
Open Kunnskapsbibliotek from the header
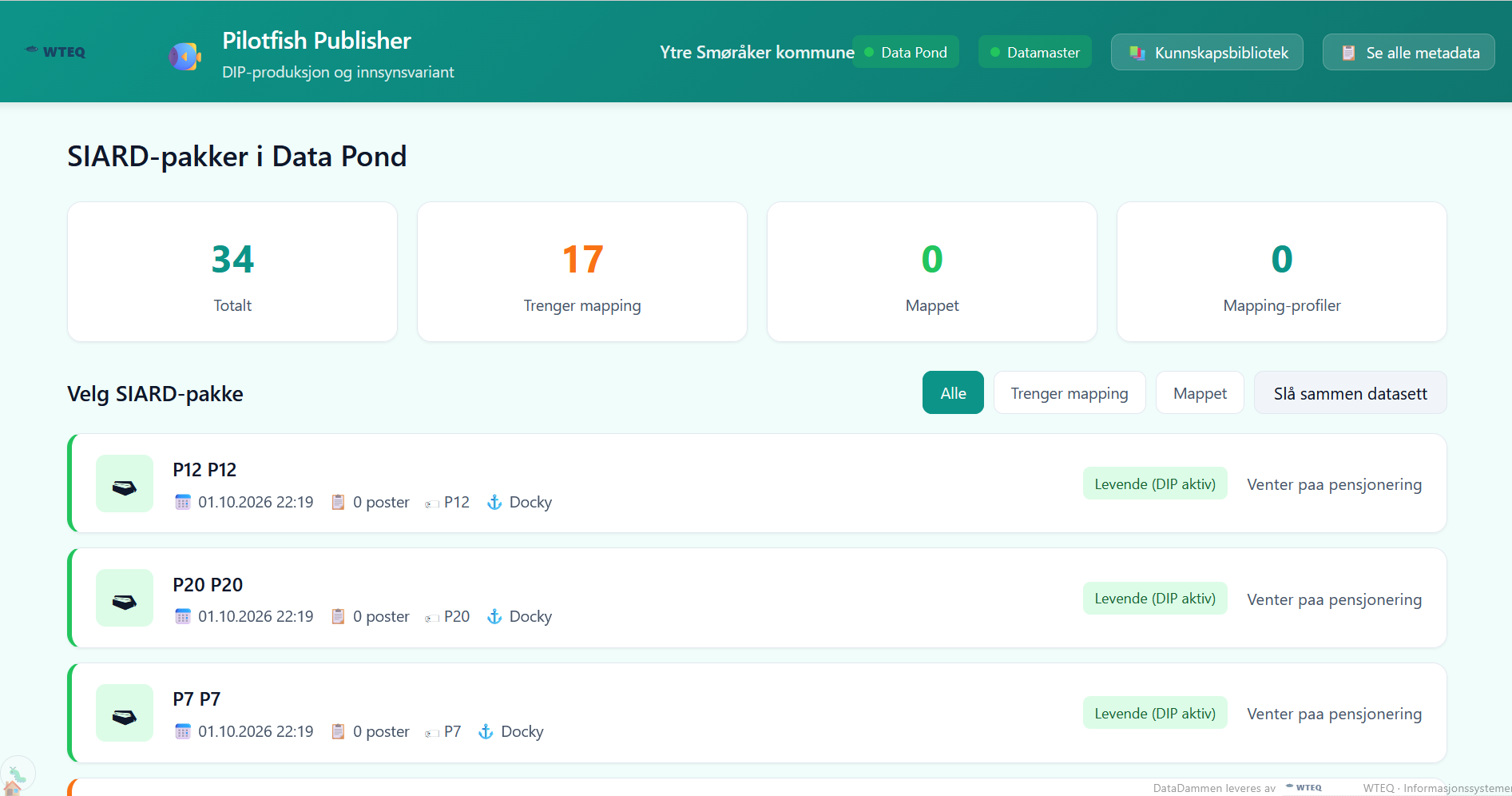(1207, 52)
